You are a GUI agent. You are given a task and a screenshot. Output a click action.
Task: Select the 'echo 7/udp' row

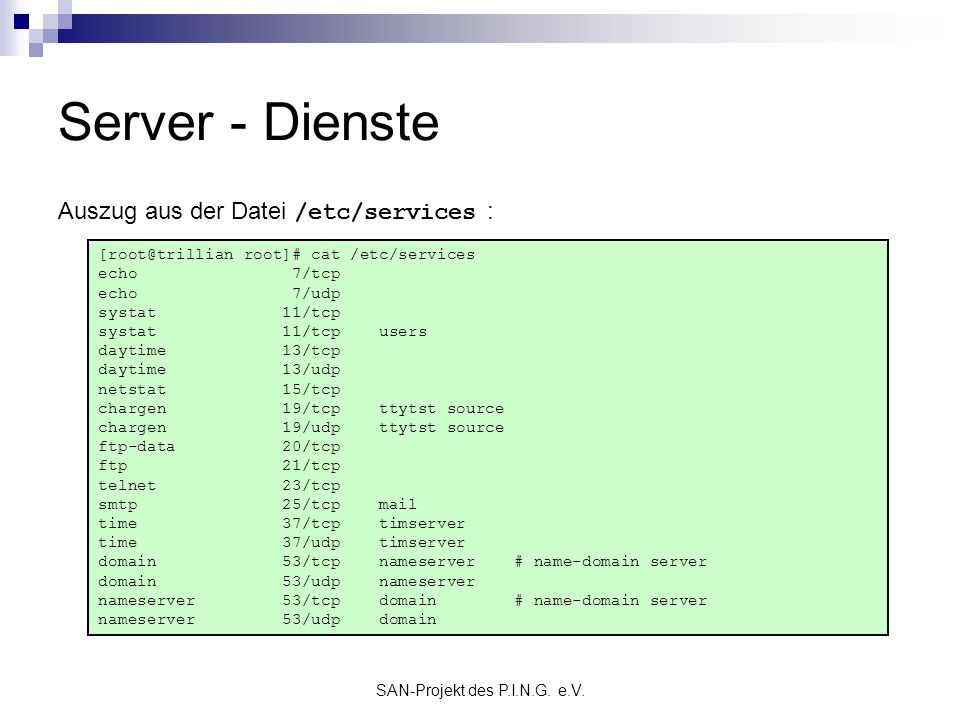coord(219,293)
